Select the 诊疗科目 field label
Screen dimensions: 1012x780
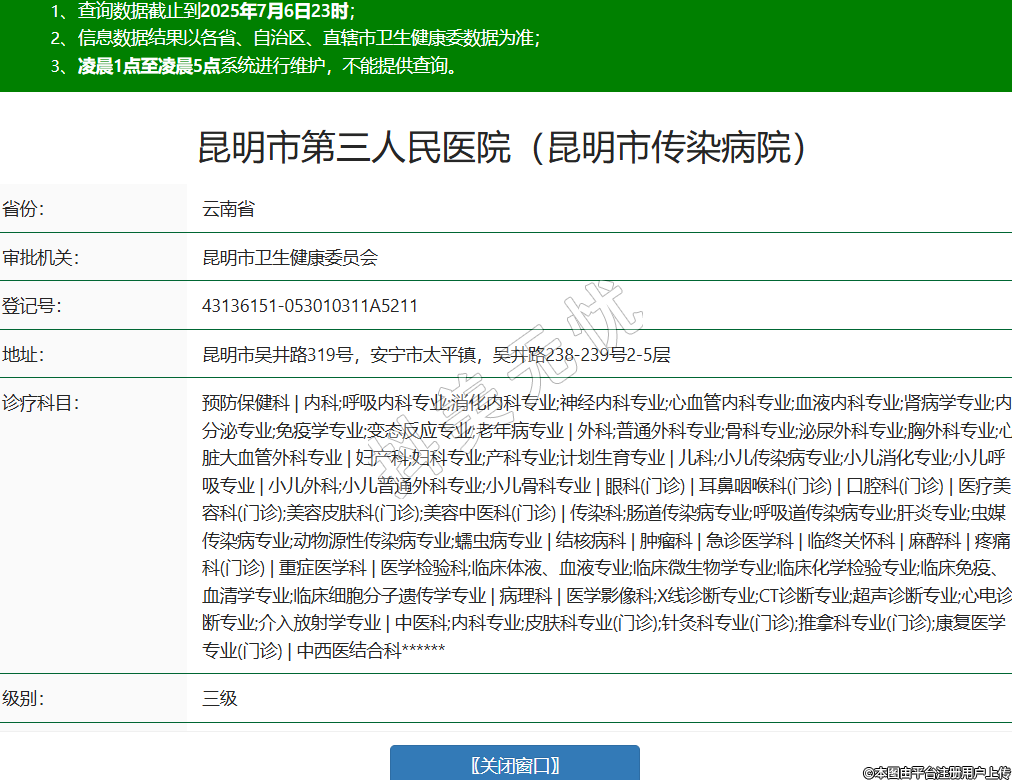pos(40,403)
